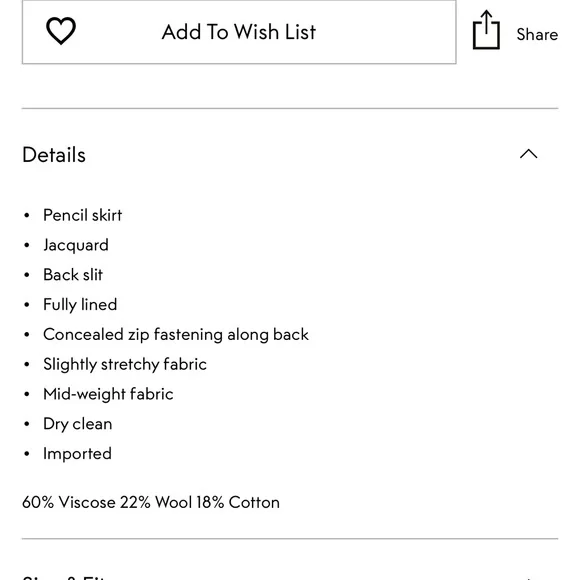Screen dimensions: 580x580
Task: Click the share arrow icon
Action: tap(486, 30)
